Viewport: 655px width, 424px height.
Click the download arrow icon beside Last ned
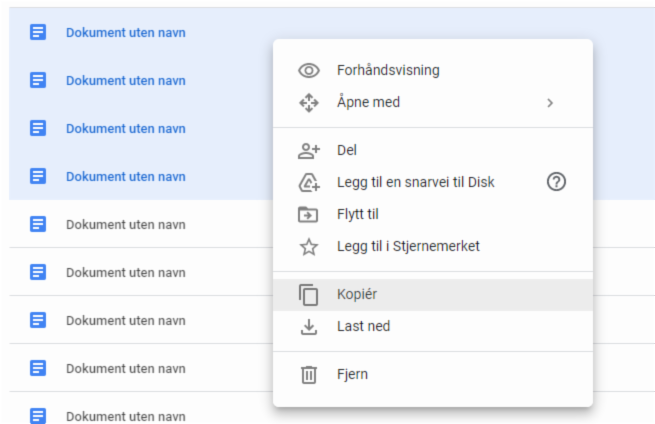click(x=309, y=327)
